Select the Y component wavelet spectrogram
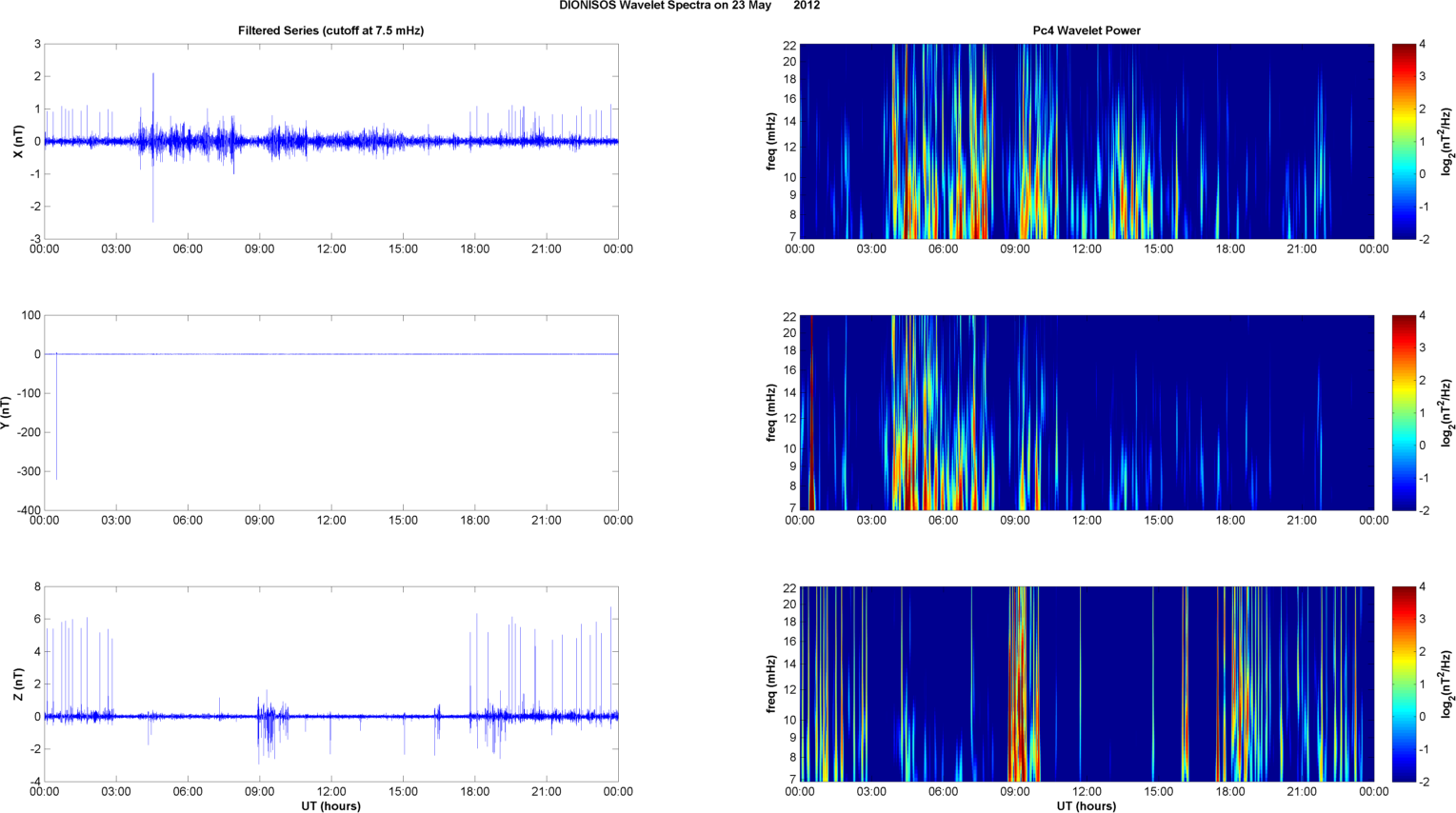1456x813 pixels. (1087, 412)
